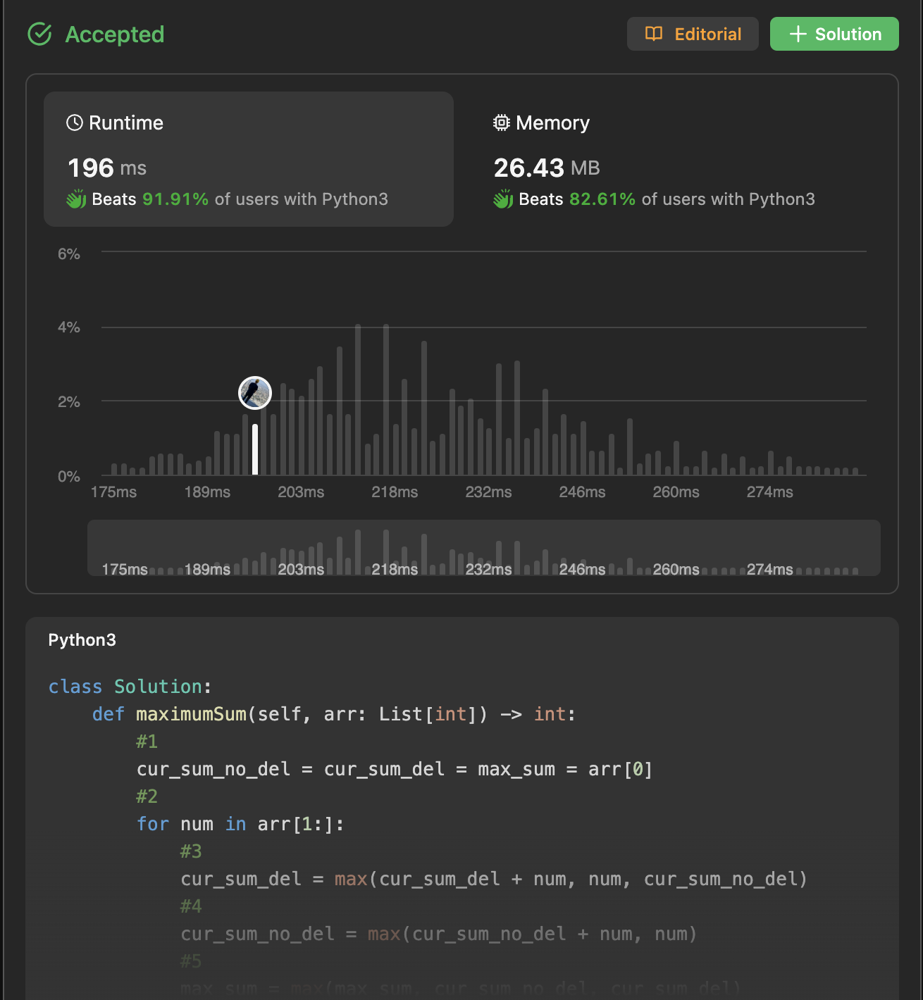The height and width of the screenshot is (1000, 923).
Task: Click the Python3 language label above code
Action: click(x=82, y=640)
